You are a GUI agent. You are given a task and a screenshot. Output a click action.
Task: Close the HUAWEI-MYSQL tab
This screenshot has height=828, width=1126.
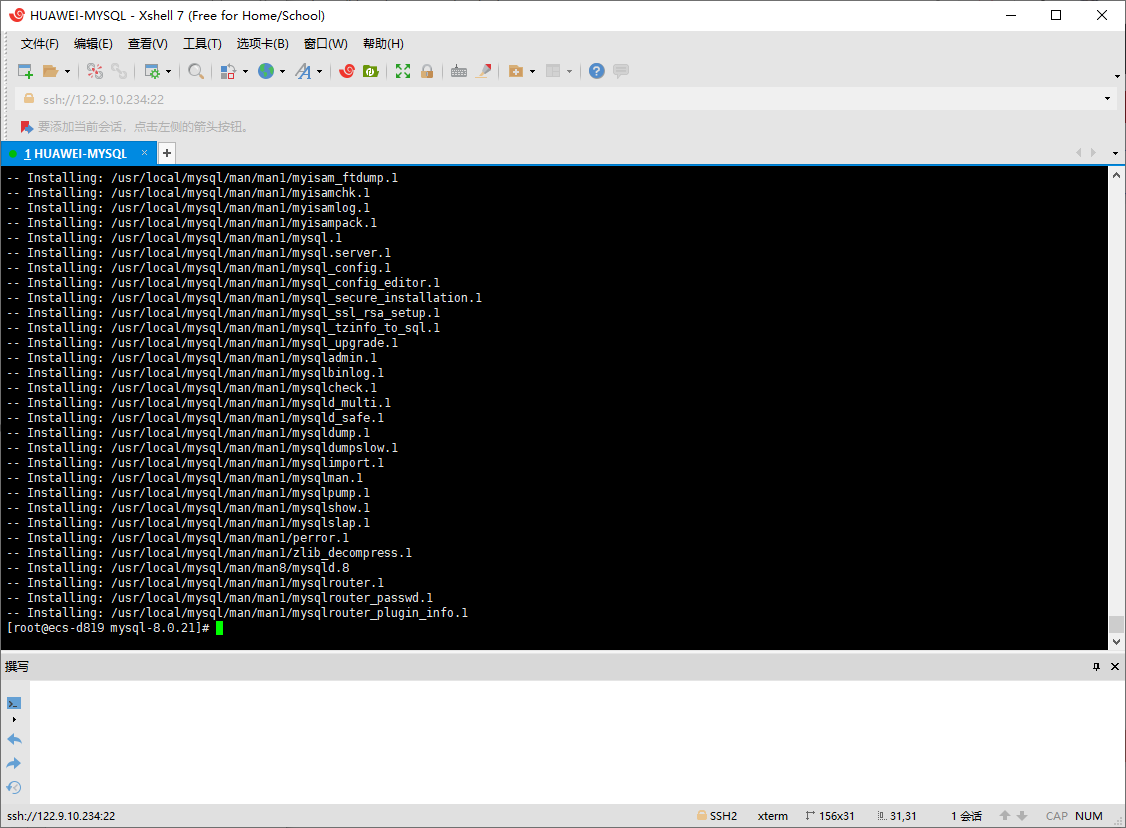[x=144, y=153]
